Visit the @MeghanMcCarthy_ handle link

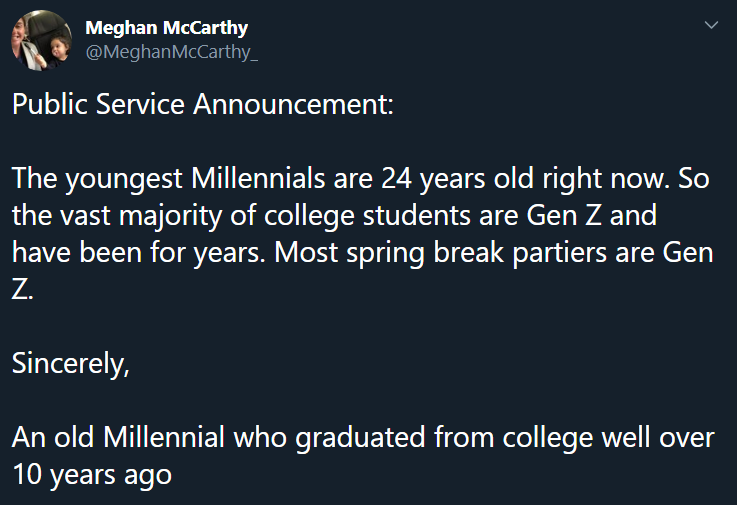pos(172,52)
